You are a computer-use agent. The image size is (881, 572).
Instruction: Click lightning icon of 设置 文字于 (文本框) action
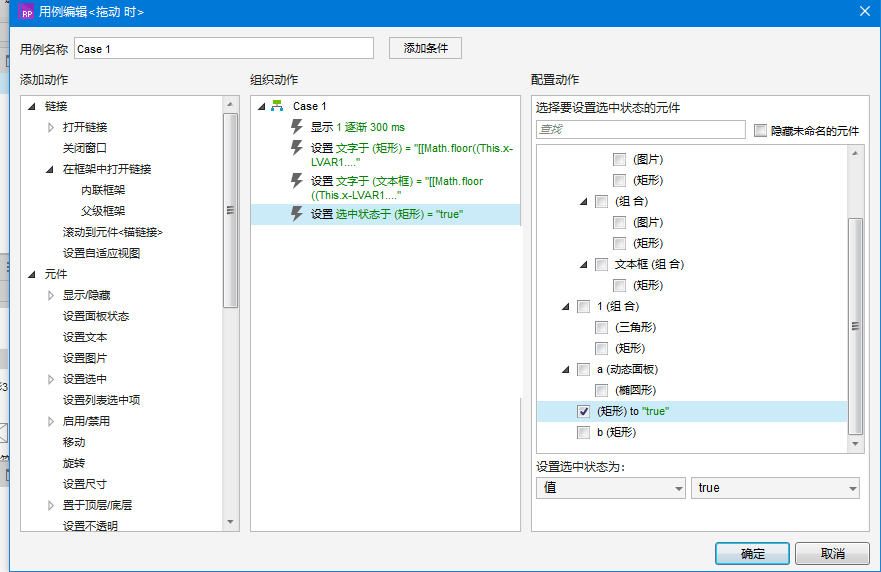(x=296, y=181)
